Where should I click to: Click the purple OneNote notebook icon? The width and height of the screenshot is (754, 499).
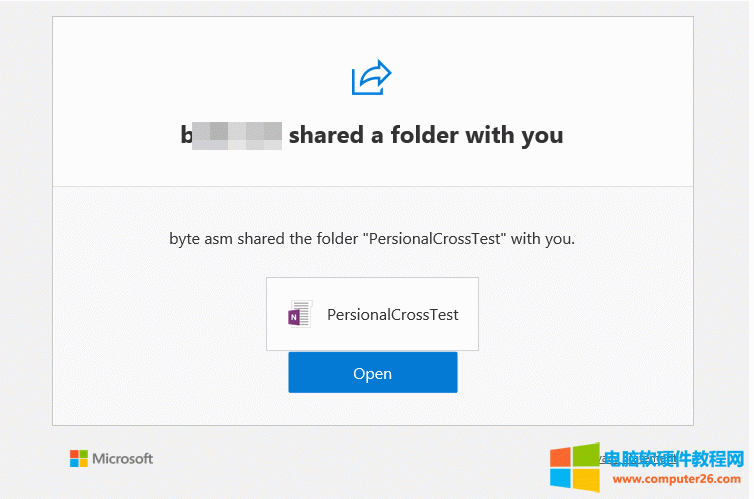pos(299,314)
